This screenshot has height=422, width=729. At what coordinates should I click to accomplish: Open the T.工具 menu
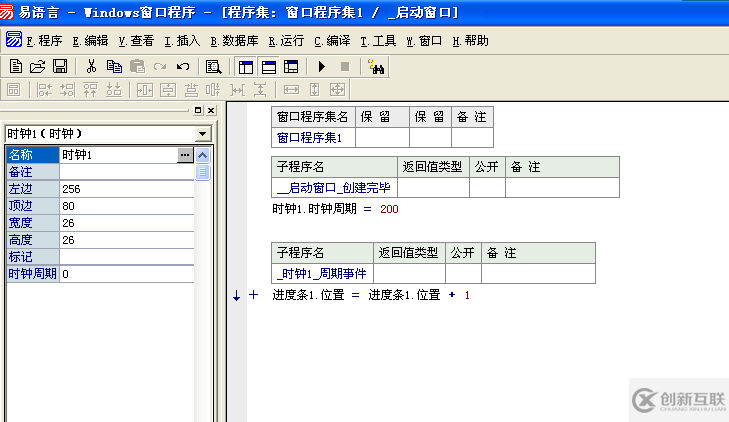click(378, 41)
